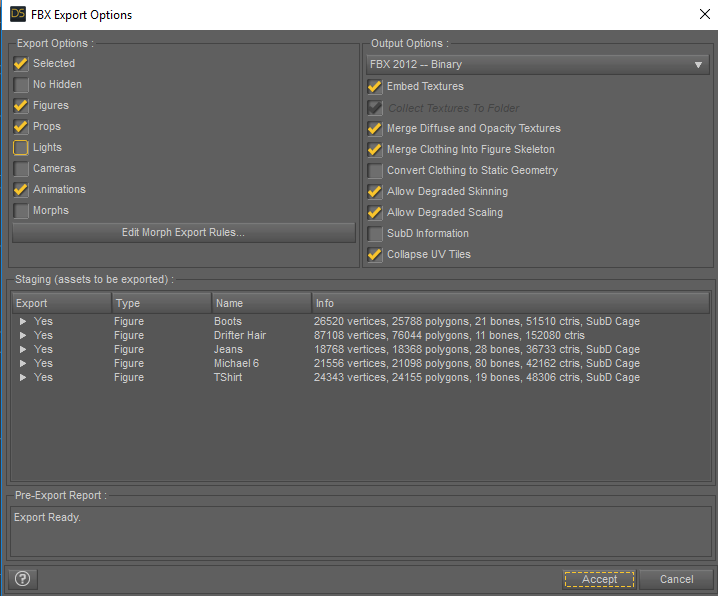Sort by the Type column header
The width and height of the screenshot is (718, 596).
tap(162, 303)
